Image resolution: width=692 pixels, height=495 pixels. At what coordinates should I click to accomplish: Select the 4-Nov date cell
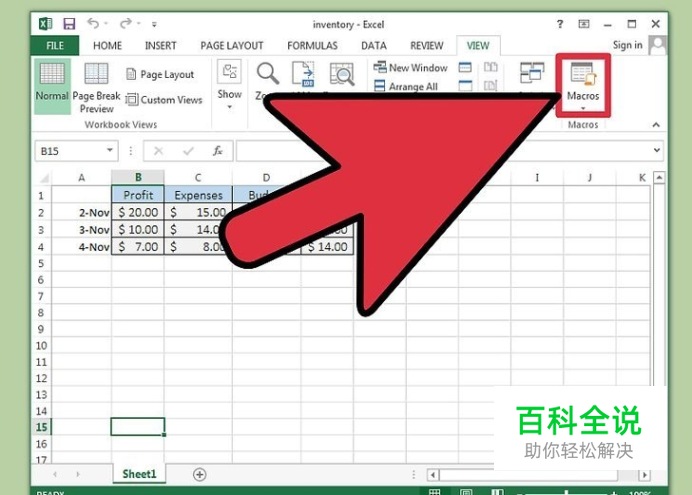(82, 247)
